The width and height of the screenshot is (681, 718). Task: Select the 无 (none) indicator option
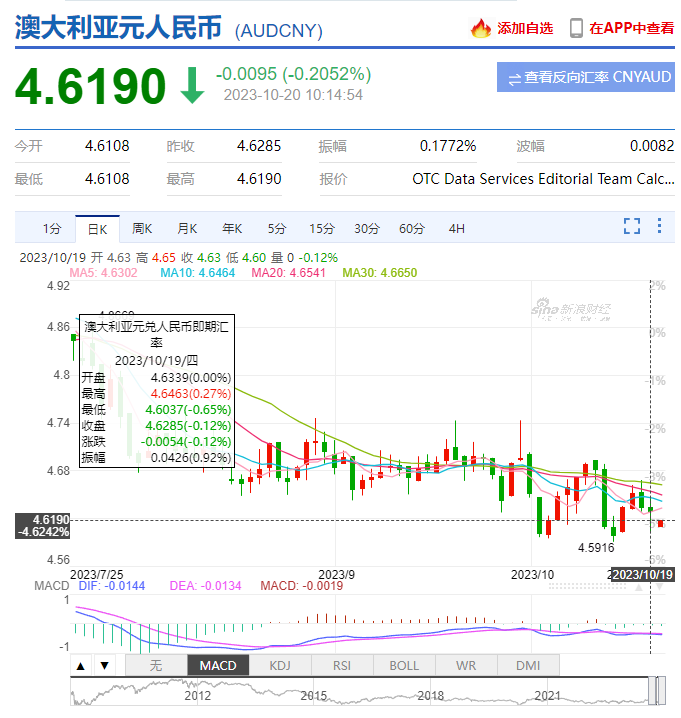[x=155, y=665]
